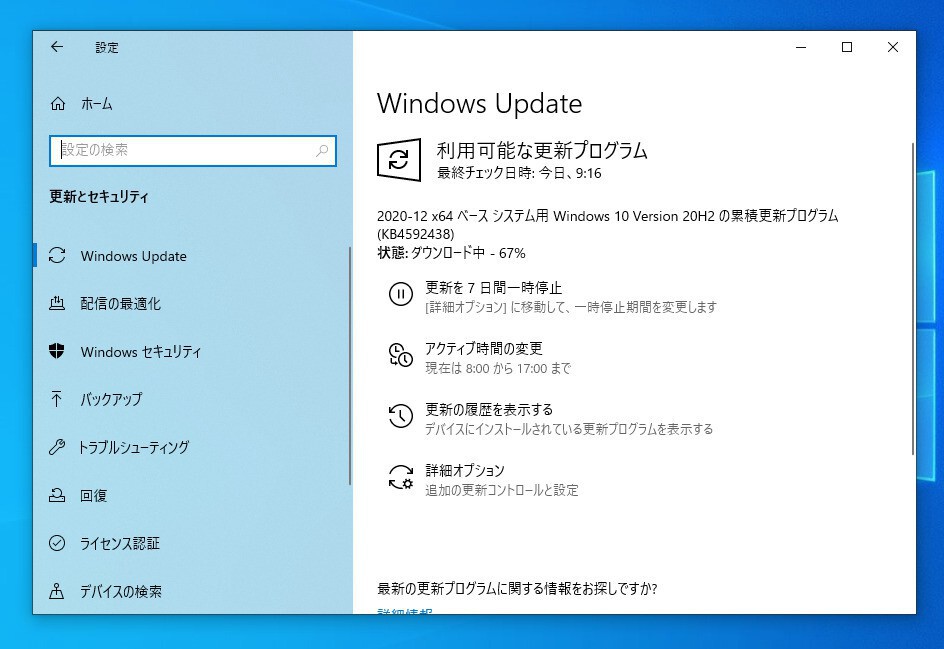Click the デバイスの検索 person locator icon

tap(57, 591)
